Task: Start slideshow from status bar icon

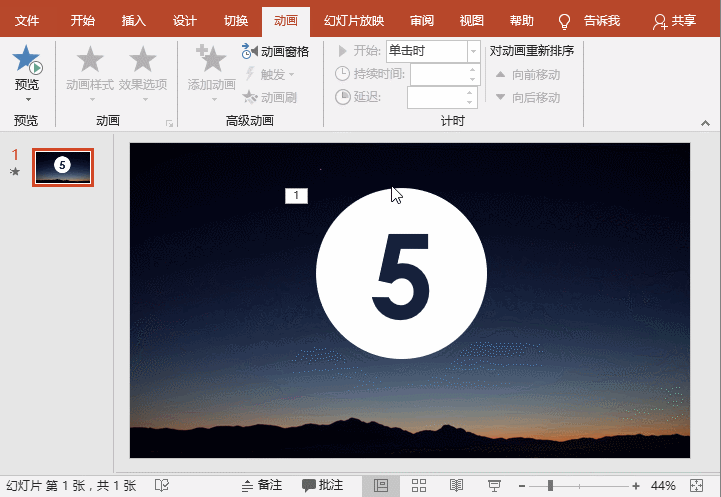Action: click(x=493, y=485)
